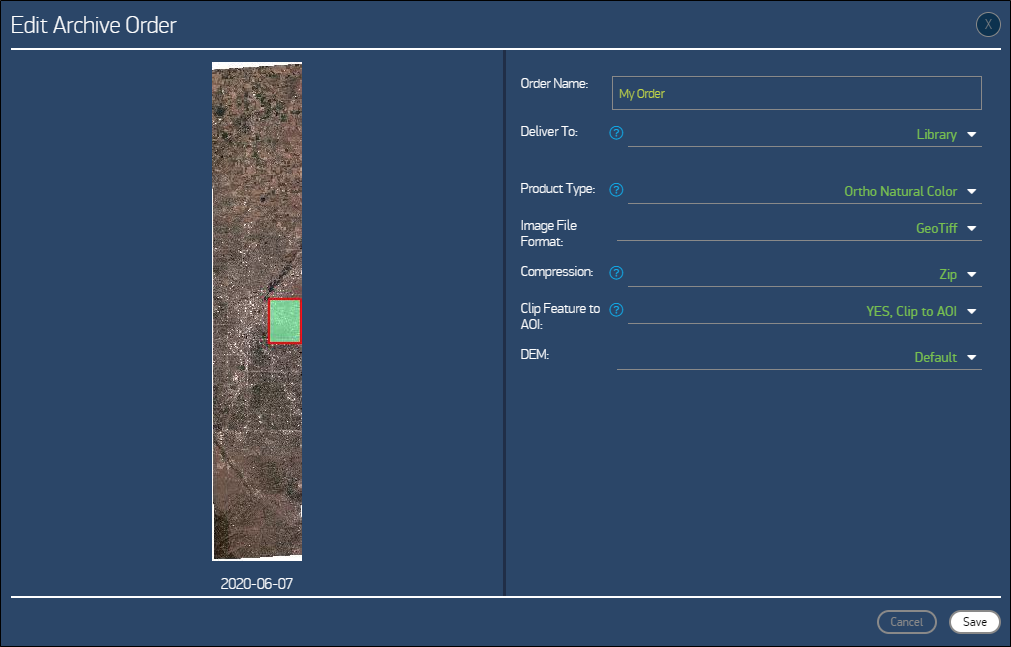Click the Library value
This screenshot has width=1011, height=647.
point(936,134)
